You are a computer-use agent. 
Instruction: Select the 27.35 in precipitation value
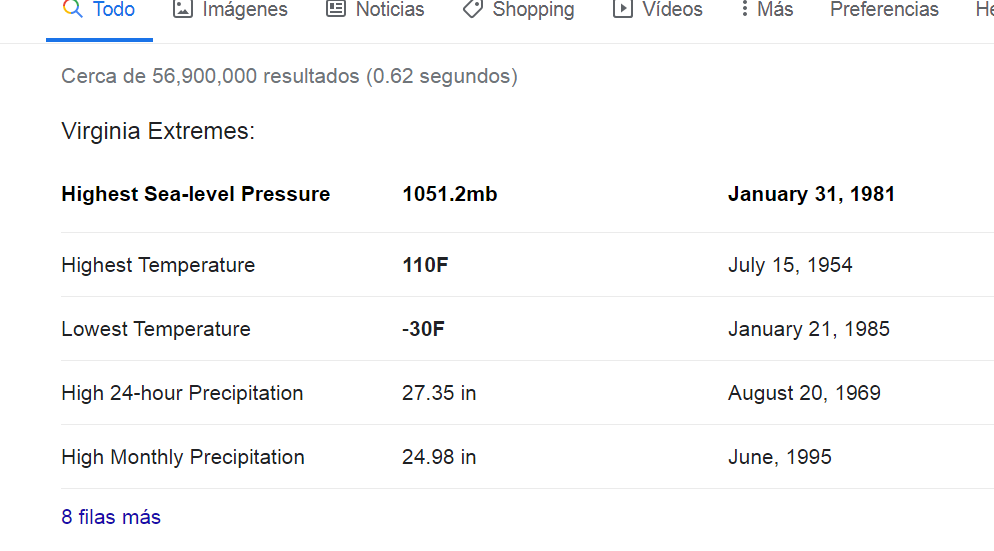pyautogui.click(x=439, y=393)
